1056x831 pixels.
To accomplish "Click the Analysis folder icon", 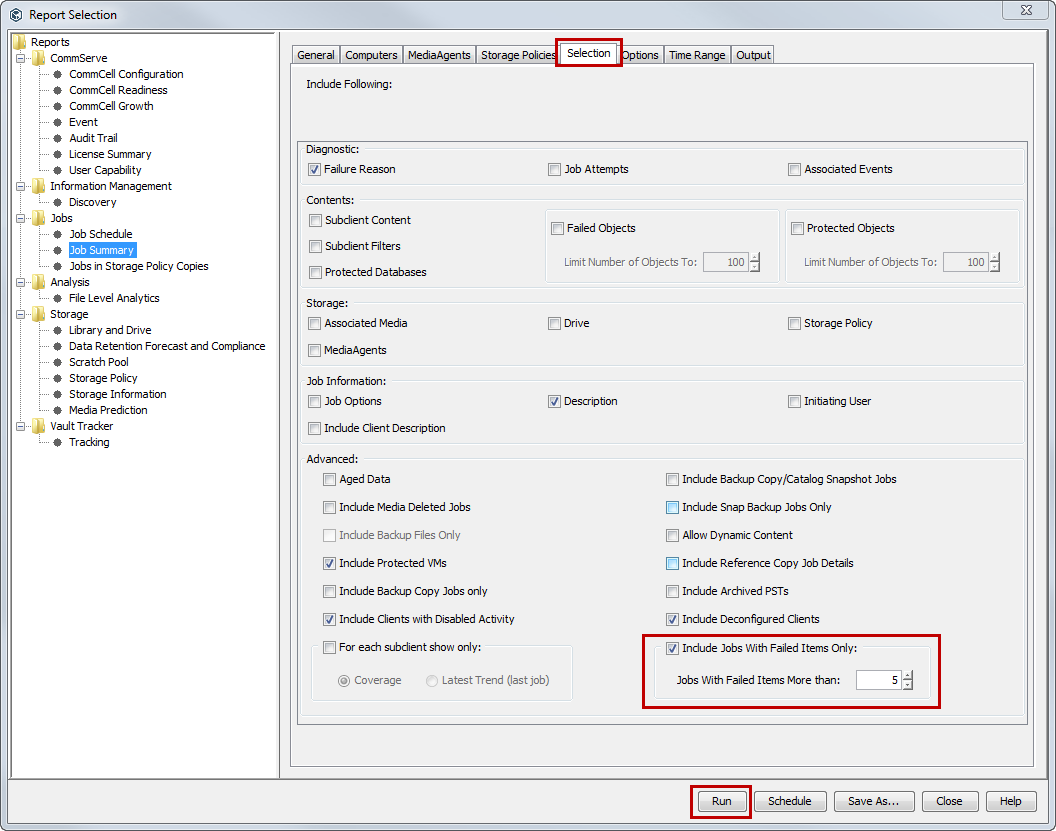I will [39, 282].
